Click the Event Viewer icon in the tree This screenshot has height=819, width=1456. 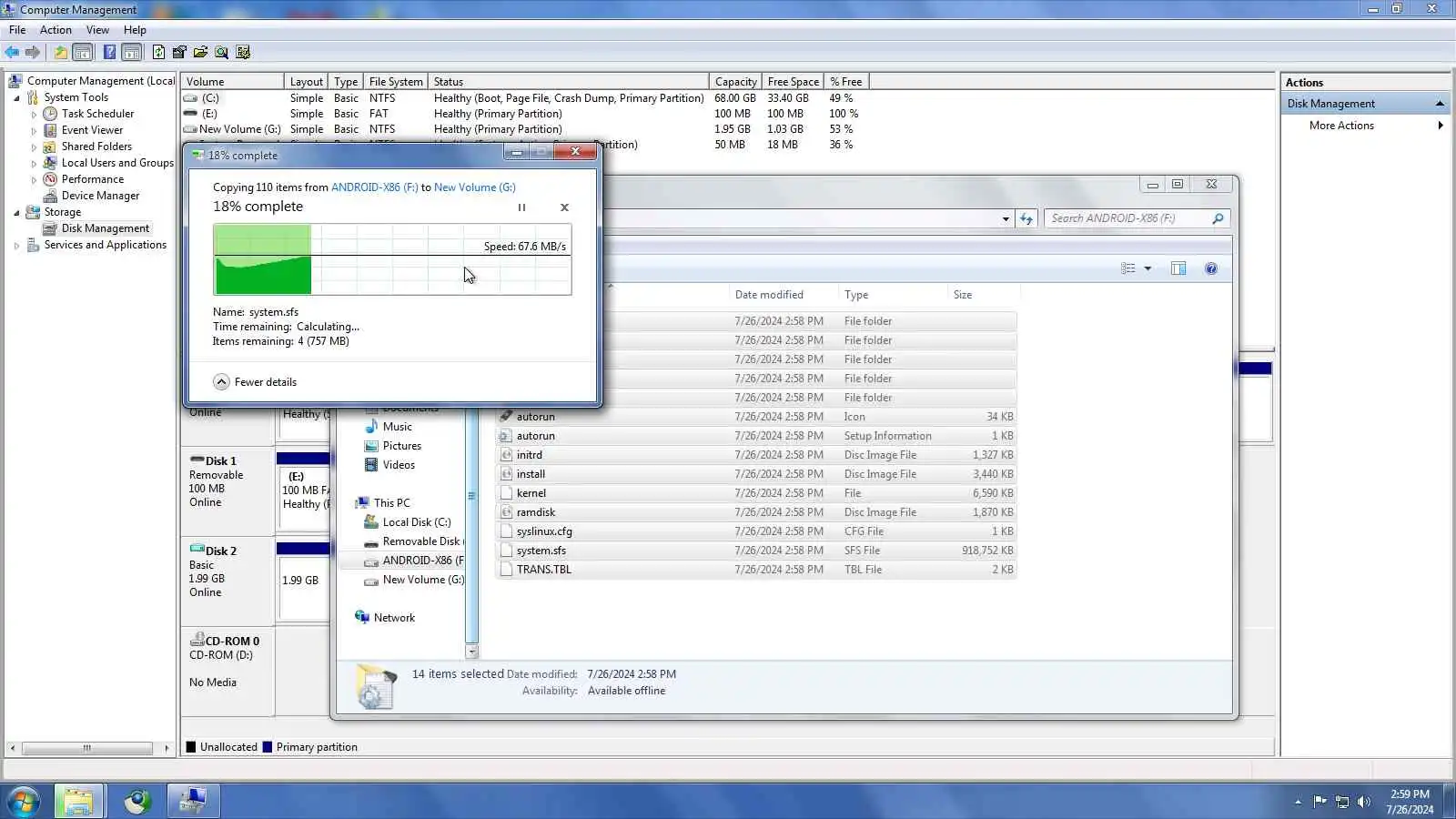tap(50, 130)
